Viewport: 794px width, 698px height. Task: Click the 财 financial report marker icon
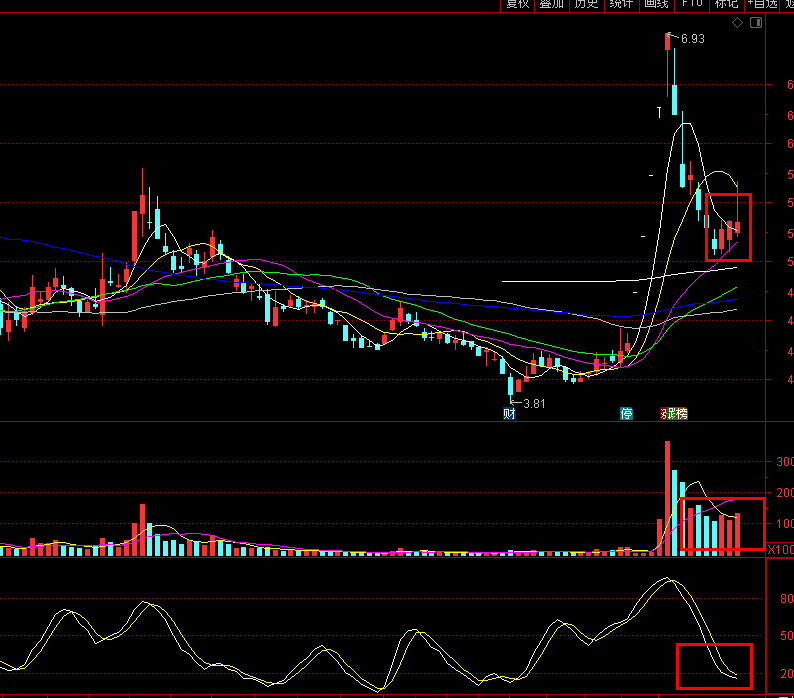(509, 413)
